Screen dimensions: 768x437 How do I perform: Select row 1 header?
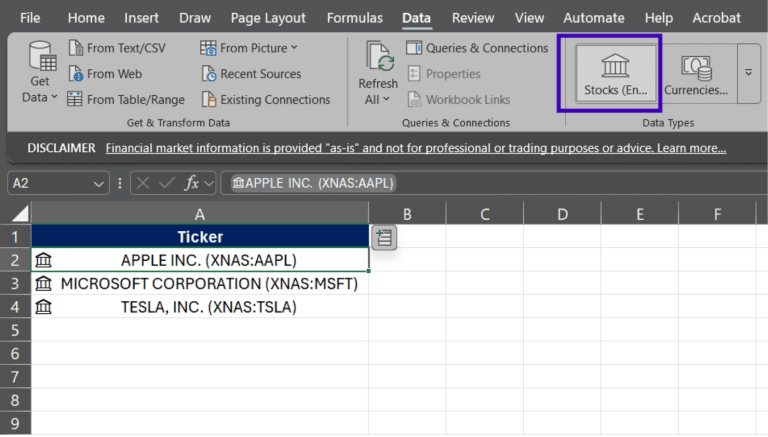[x=15, y=237]
